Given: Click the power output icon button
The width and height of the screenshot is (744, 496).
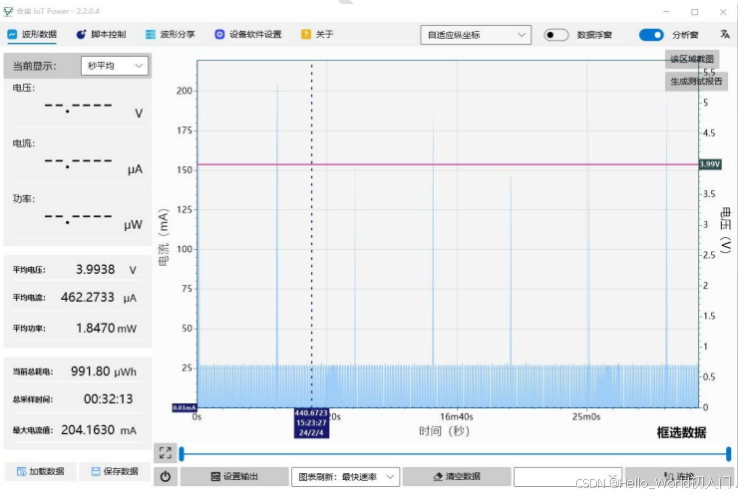Looking at the screenshot, I should pyautogui.click(x=165, y=477).
